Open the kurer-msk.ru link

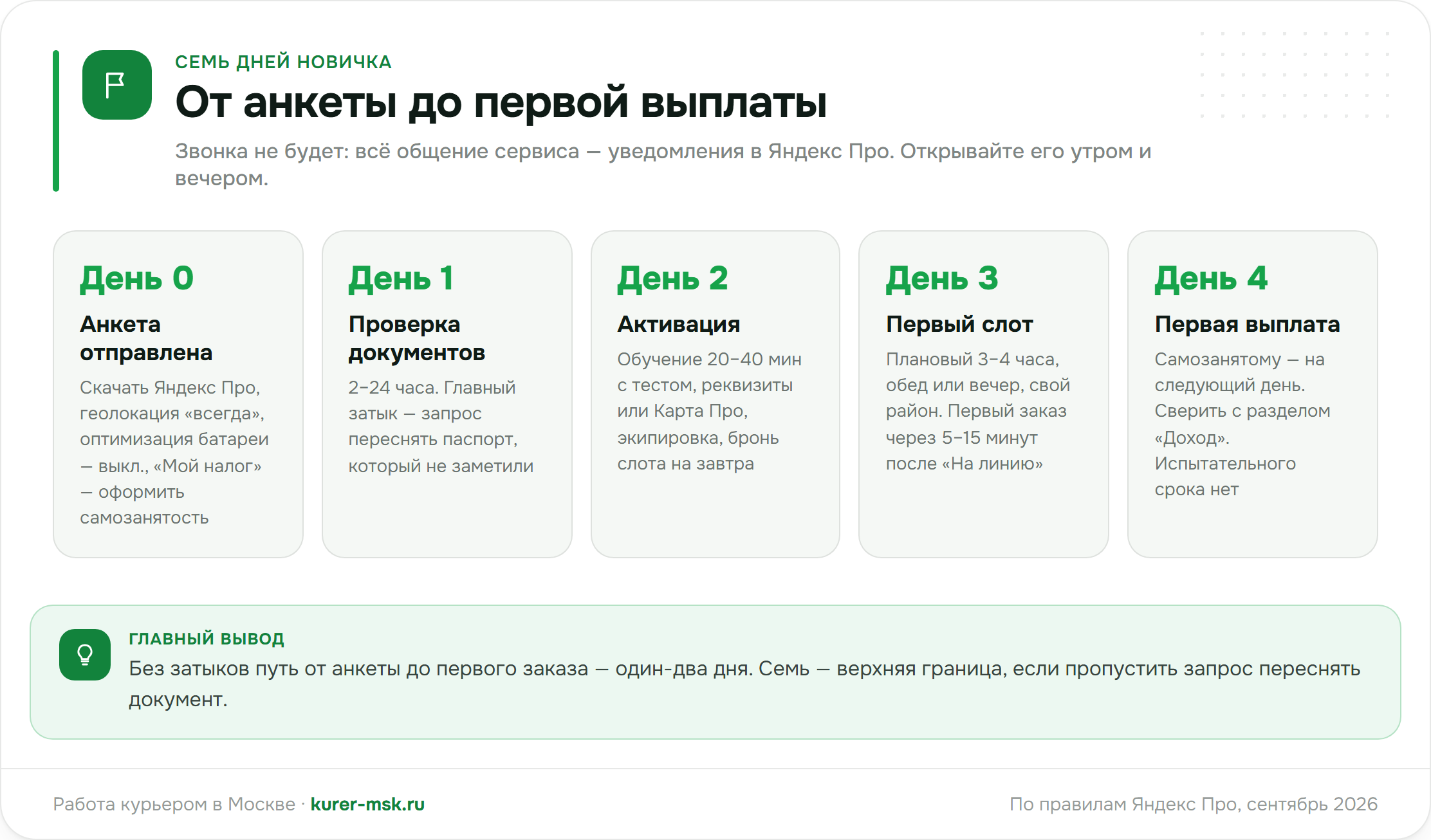(x=367, y=804)
